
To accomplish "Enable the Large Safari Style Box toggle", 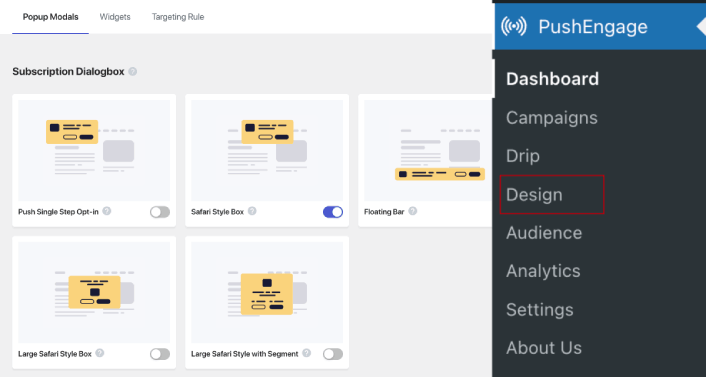I will click(x=160, y=354).
